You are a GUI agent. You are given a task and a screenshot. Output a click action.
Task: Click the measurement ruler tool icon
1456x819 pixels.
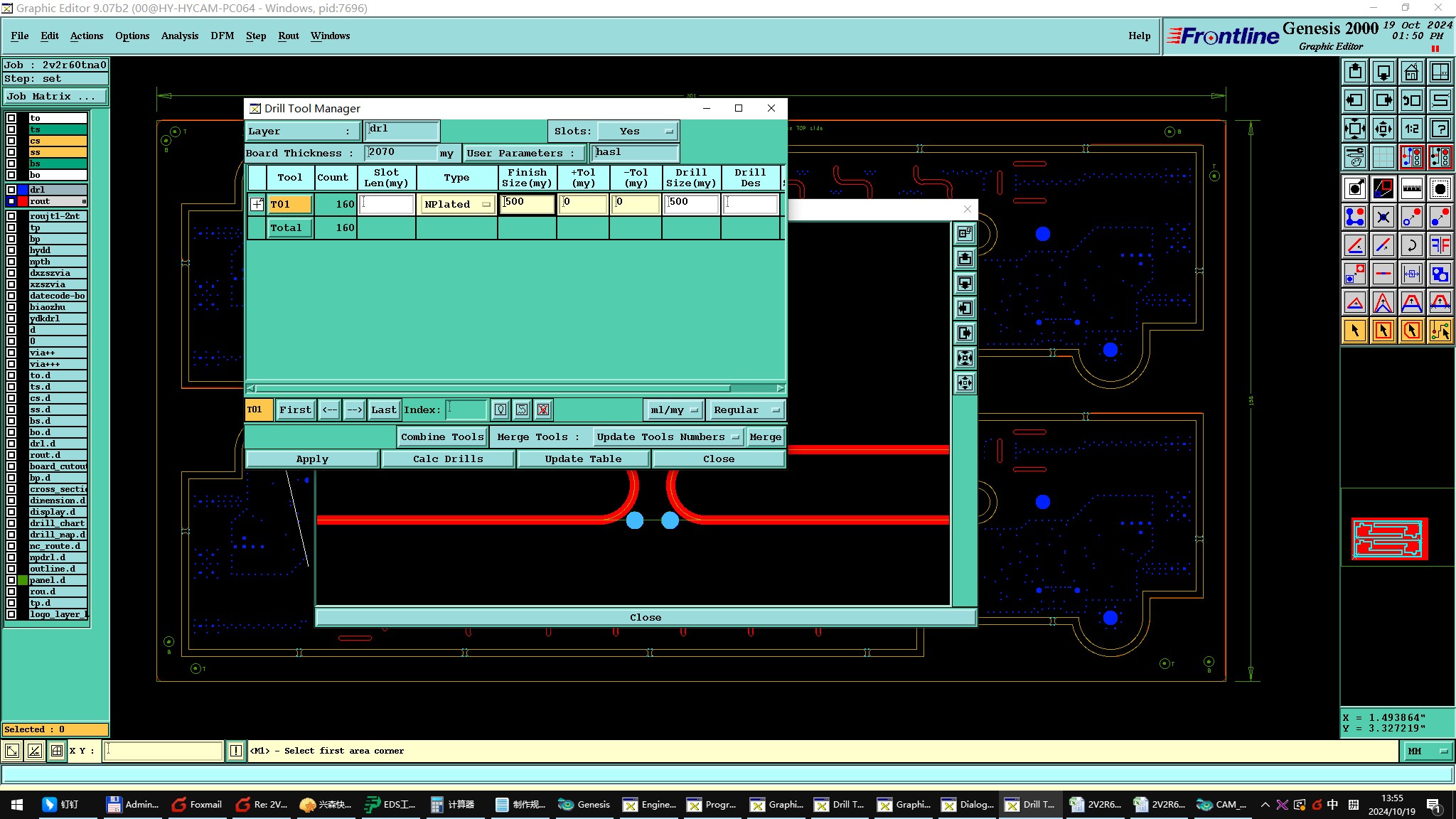pyautogui.click(x=1412, y=188)
